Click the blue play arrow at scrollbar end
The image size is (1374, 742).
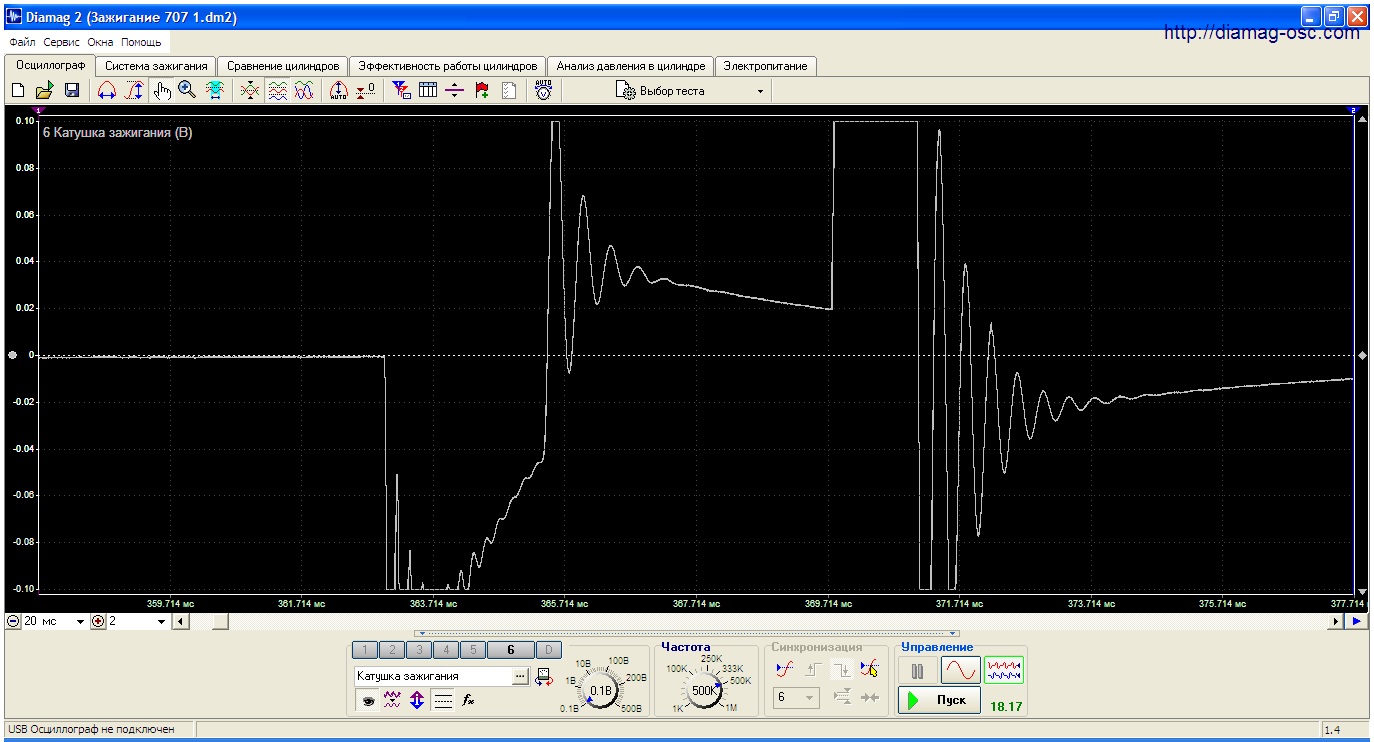(x=1357, y=621)
